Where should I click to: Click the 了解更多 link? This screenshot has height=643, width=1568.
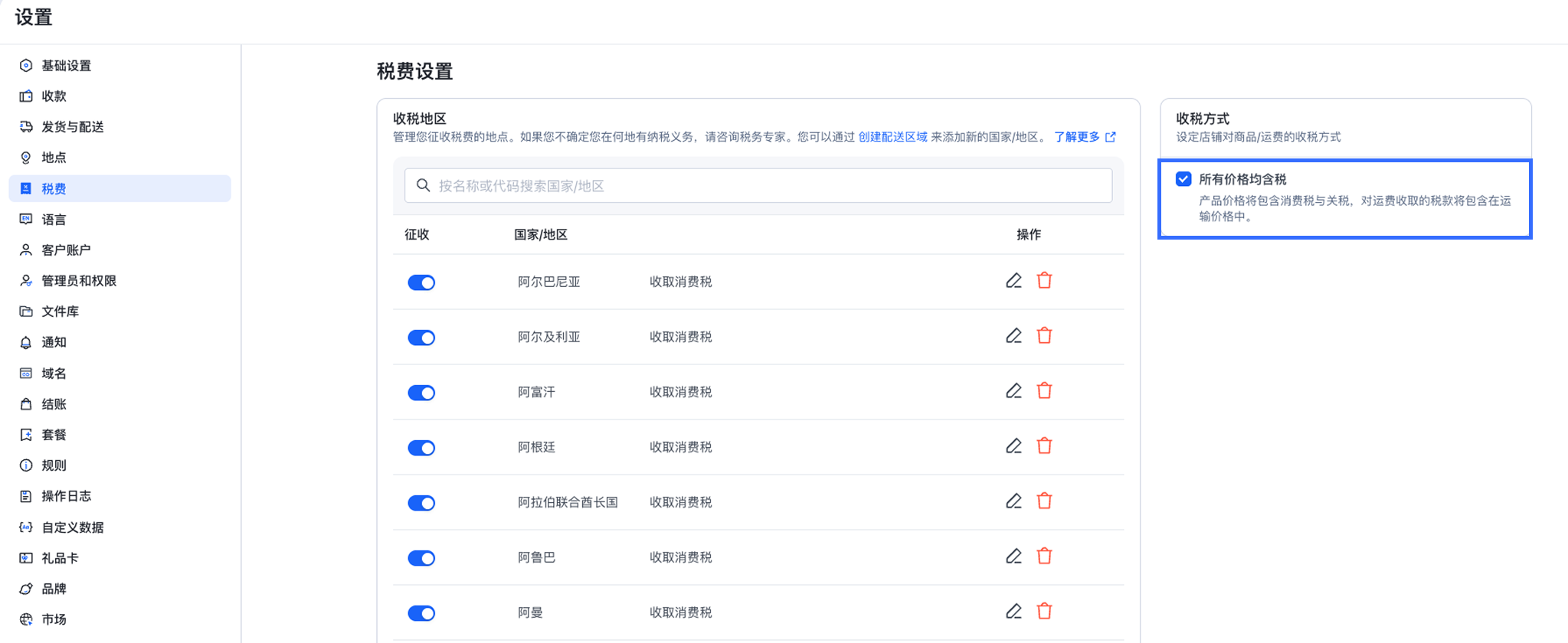click(x=1085, y=137)
